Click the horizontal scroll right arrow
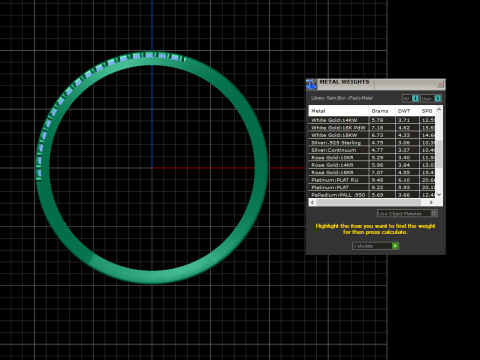This screenshot has width=480, height=360. tap(431, 202)
